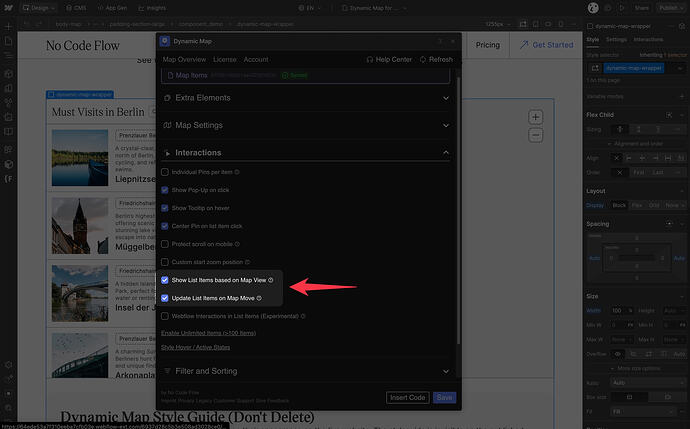Image resolution: width=690 pixels, height=429 pixels.
Task: Open the Components box icon in sidebar
Action: [x=8, y=73]
